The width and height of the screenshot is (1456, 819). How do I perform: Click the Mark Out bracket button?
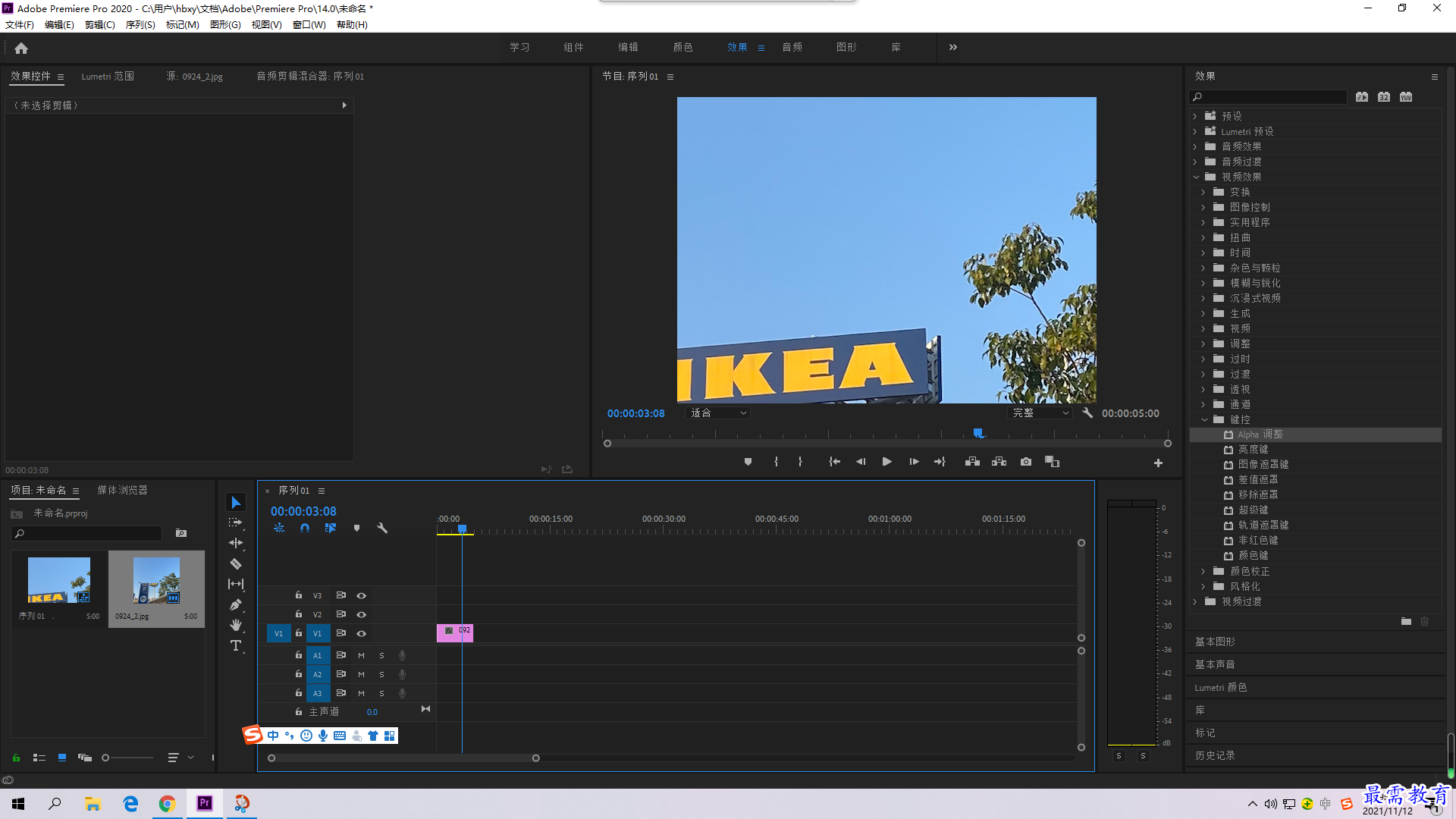pyautogui.click(x=800, y=462)
